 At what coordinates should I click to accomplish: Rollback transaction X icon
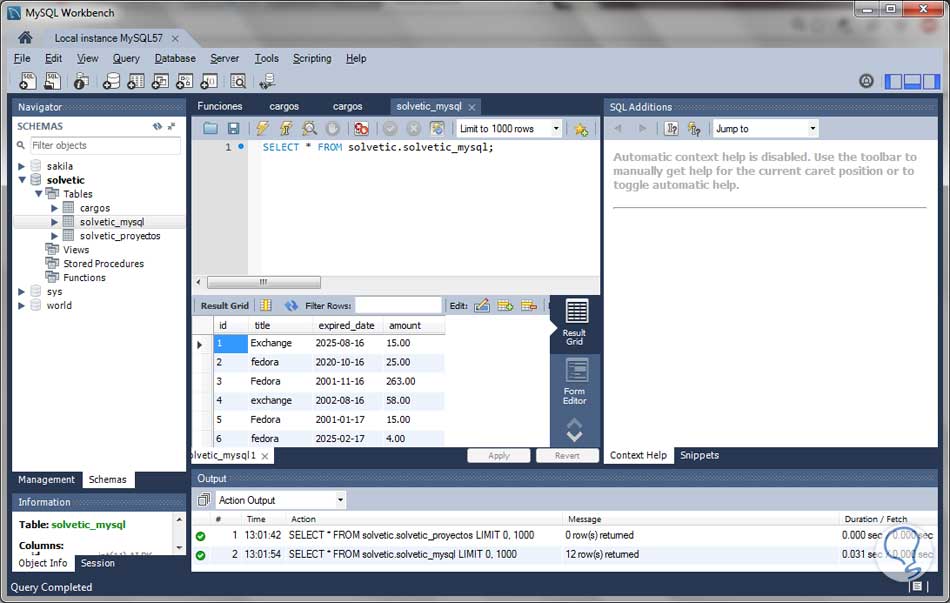point(413,128)
